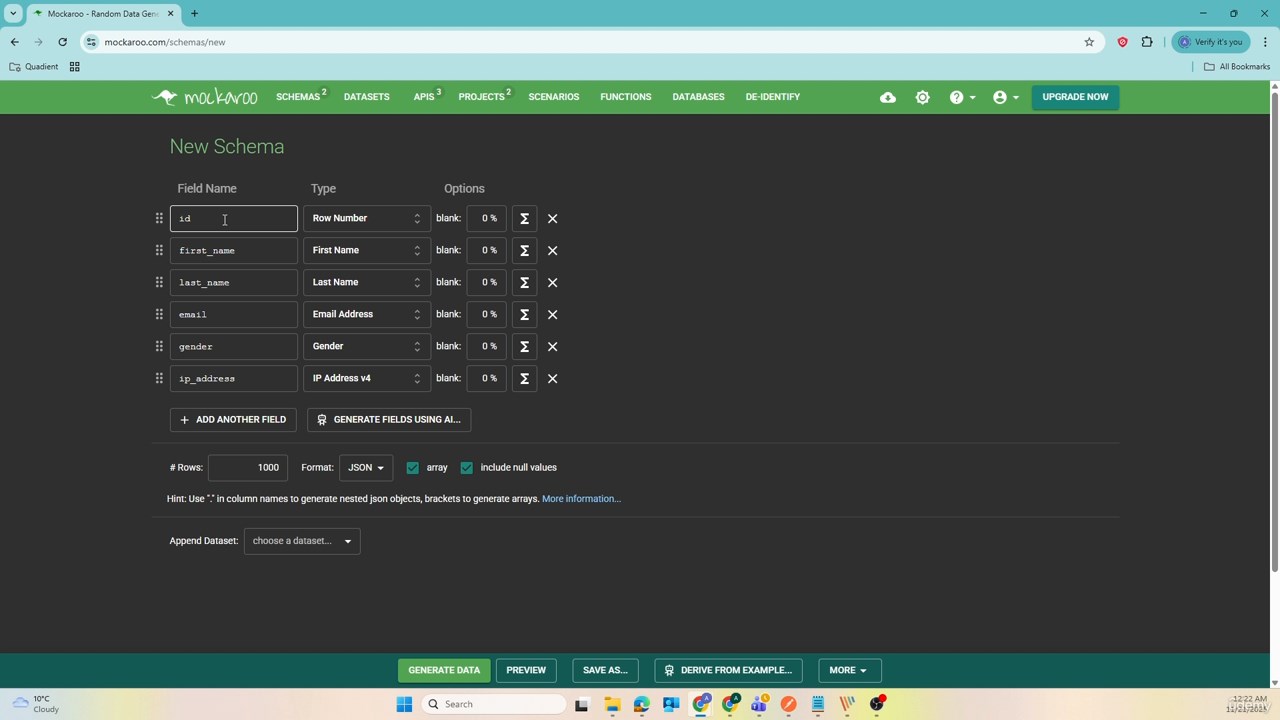
Task: Reload the Mockaroo page
Action: [62, 42]
